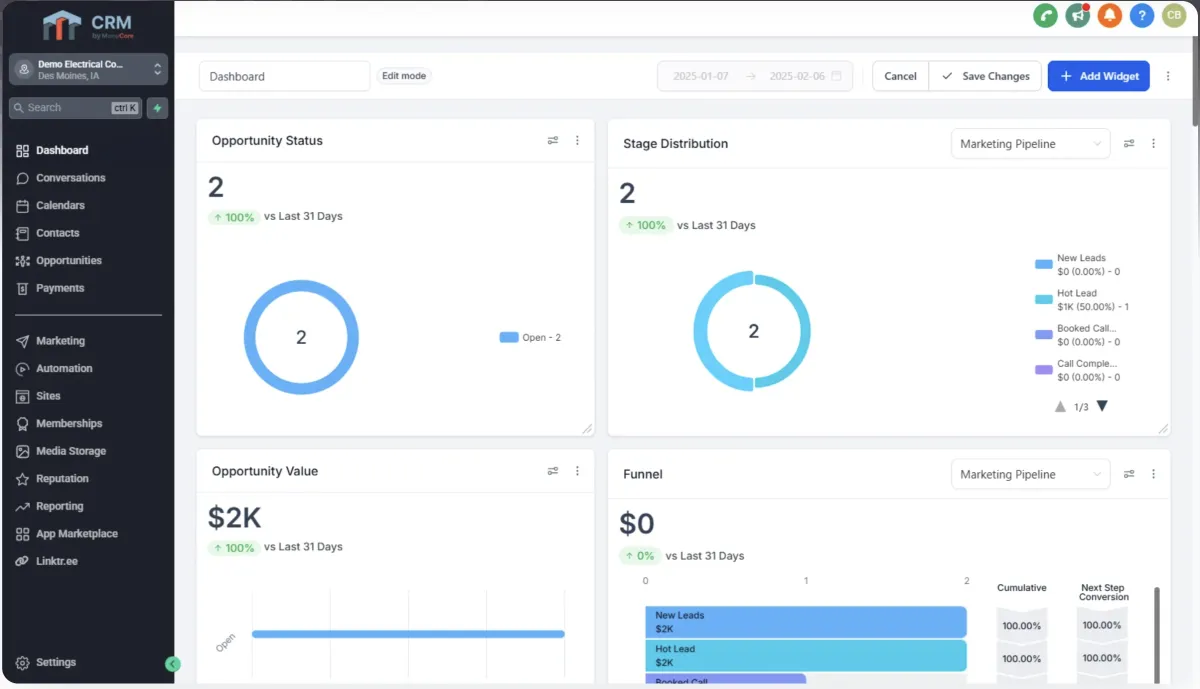Image resolution: width=1200 pixels, height=689 pixels.
Task: Expand the Demo Electrical Co account switcher
Action: click(88, 69)
